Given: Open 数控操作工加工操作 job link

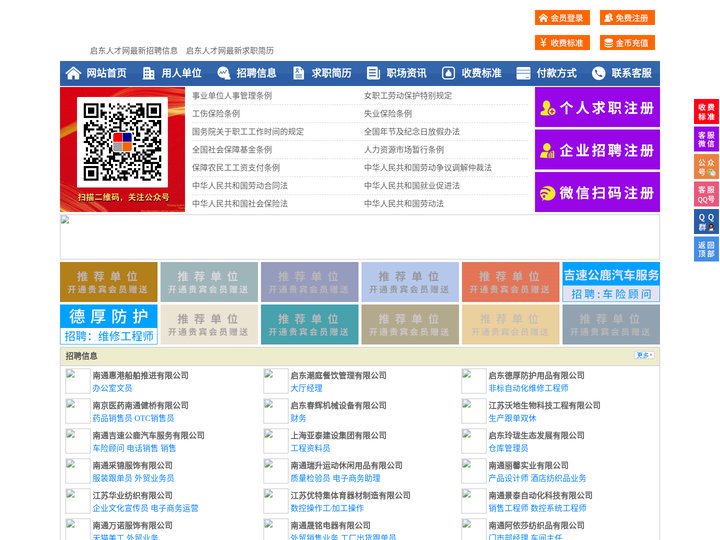Looking at the screenshot, I should point(327,508).
